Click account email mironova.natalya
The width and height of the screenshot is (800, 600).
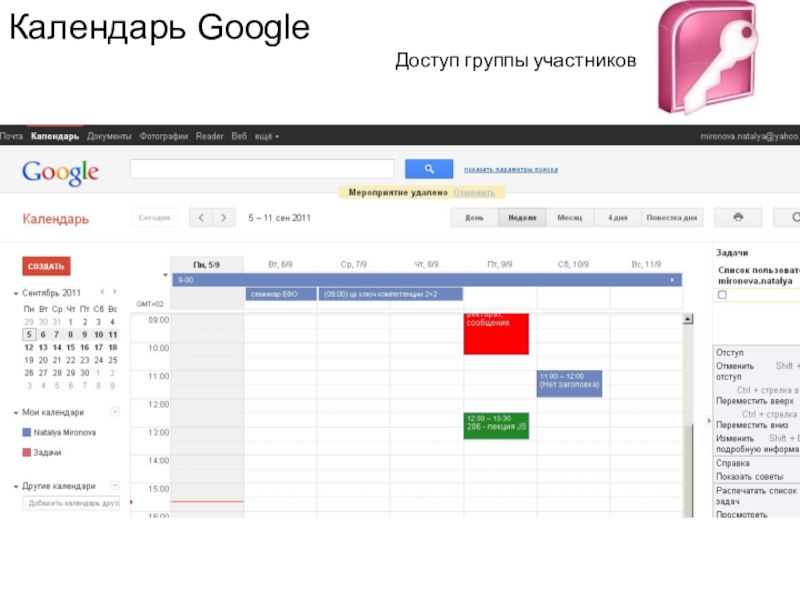[x=750, y=136]
